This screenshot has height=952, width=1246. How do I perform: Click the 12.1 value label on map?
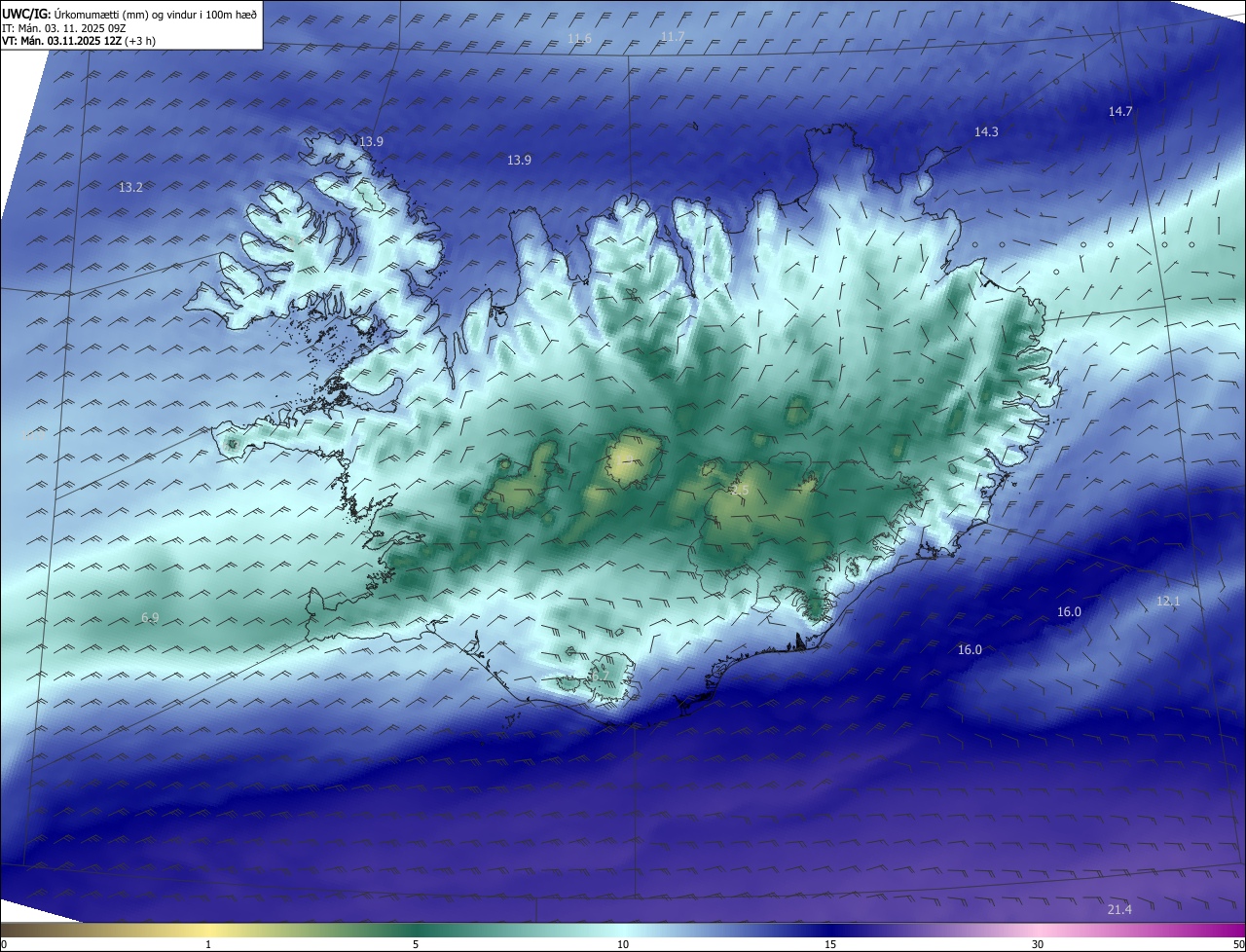[1168, 602]
